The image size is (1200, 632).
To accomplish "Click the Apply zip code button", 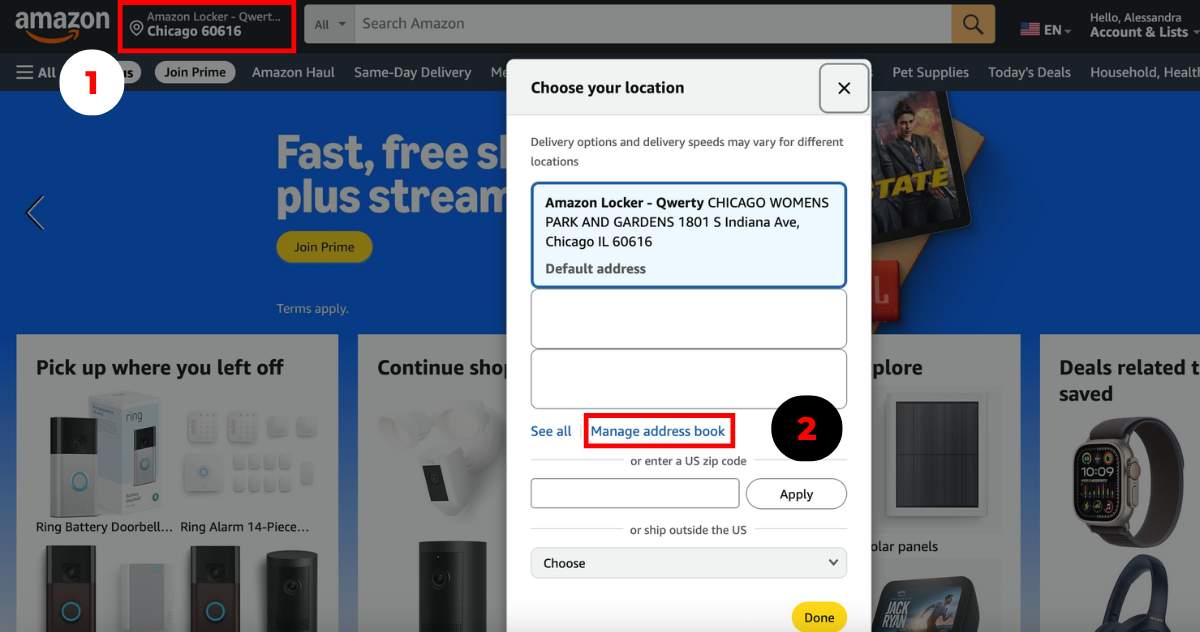I will click(x=796, y=493).
